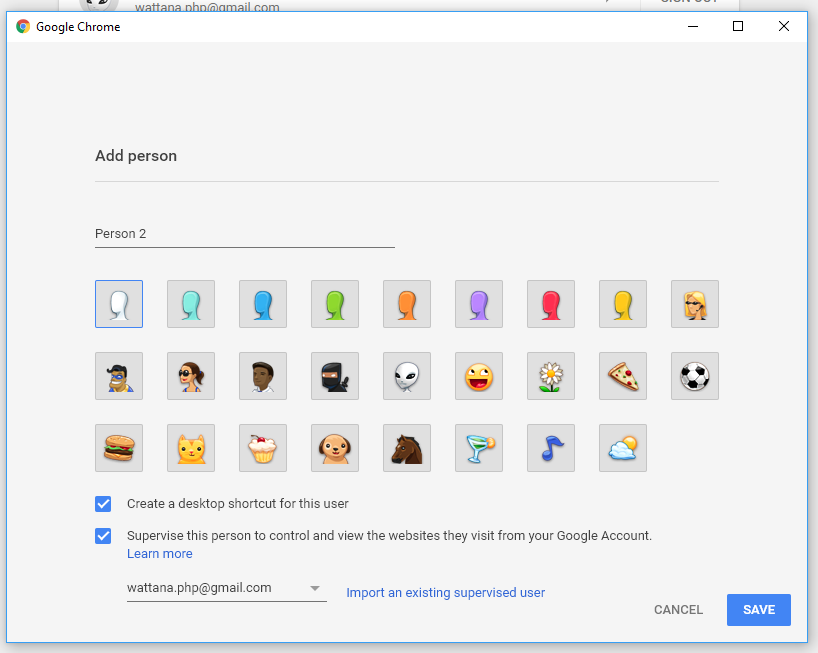The width and height of the screenshot is (818, 653).
Task: Pick the yellow cat avatar
Action: point(191,448)
